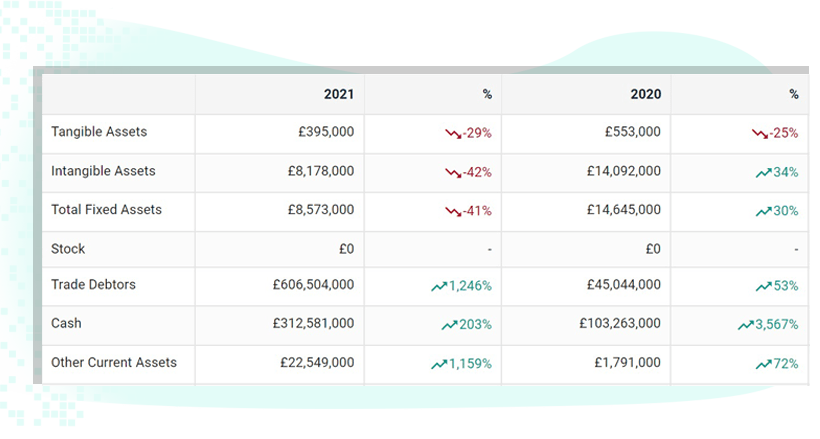
Task: Click the Stock row label
Action: click(x=67, y=249)
